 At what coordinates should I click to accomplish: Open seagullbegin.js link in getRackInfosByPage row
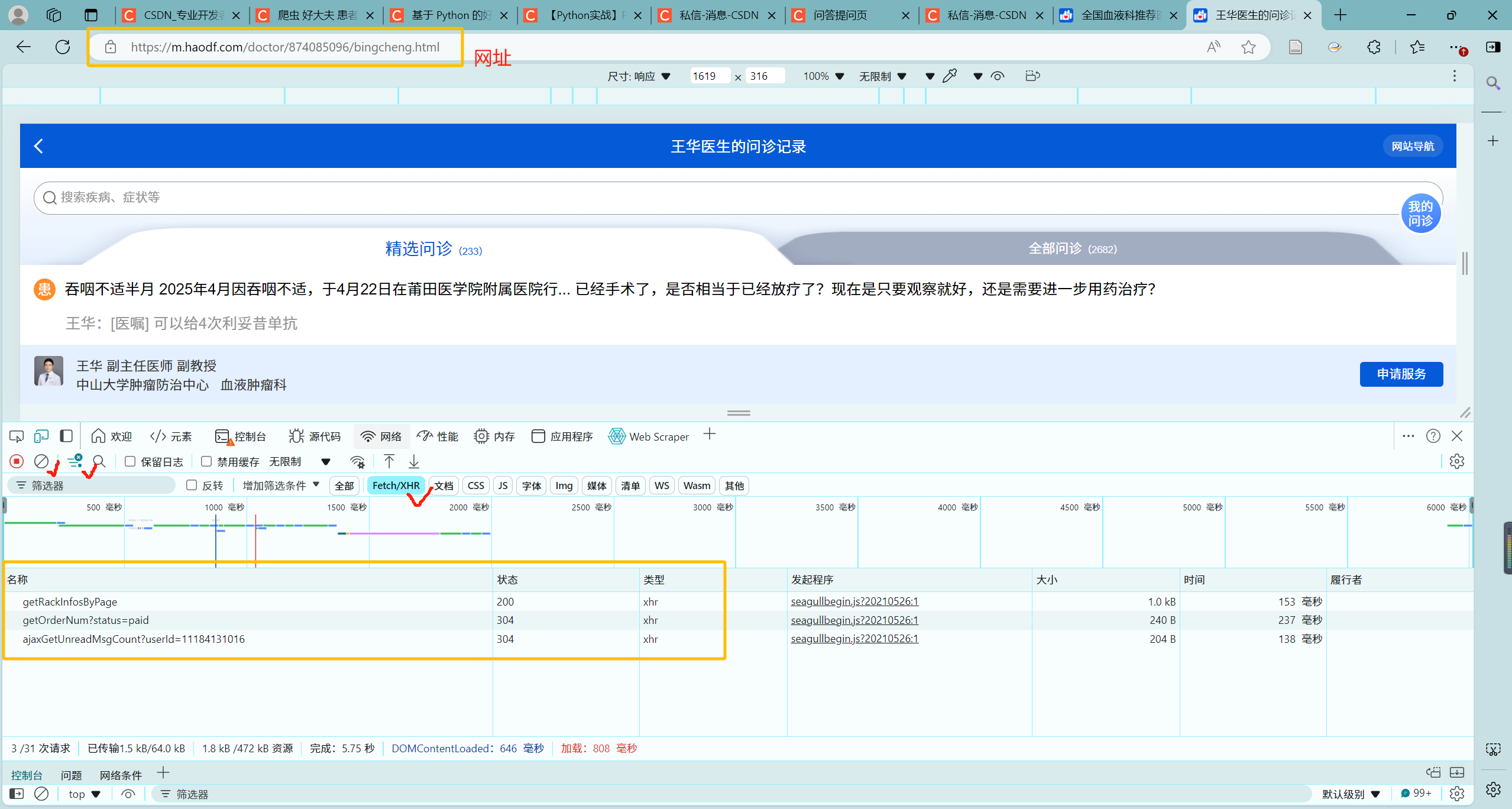coord(854,601)
